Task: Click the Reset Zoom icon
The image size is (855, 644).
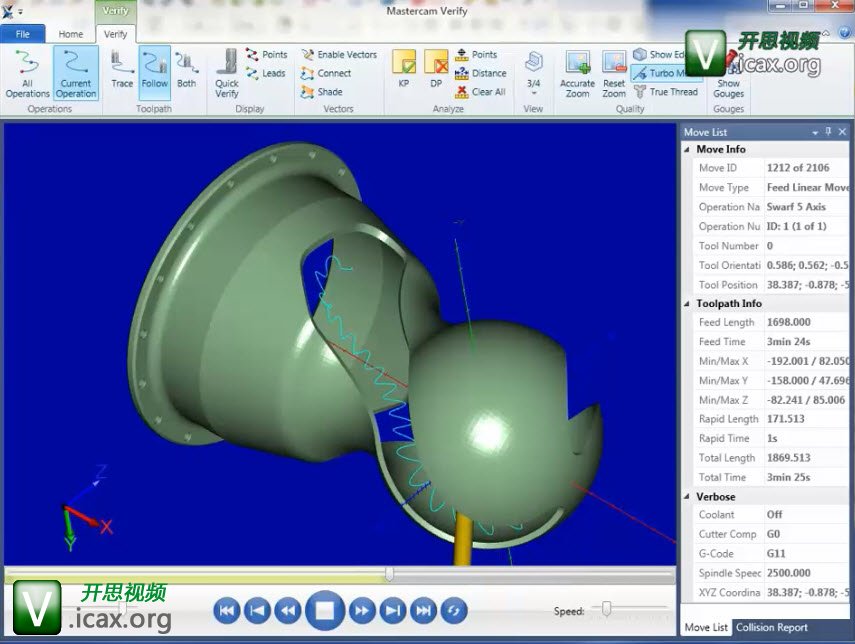Action: pos(614,71)
